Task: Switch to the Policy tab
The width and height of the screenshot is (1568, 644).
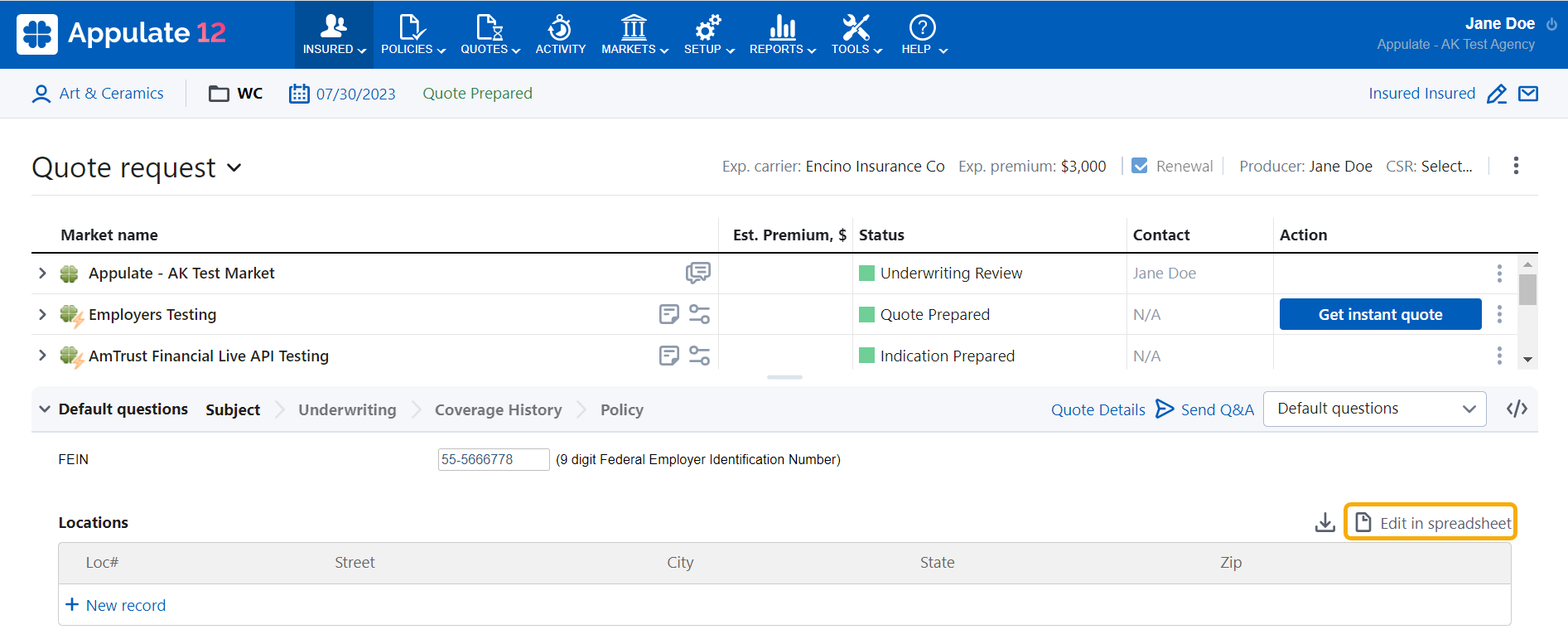Action: pos(622,409)
